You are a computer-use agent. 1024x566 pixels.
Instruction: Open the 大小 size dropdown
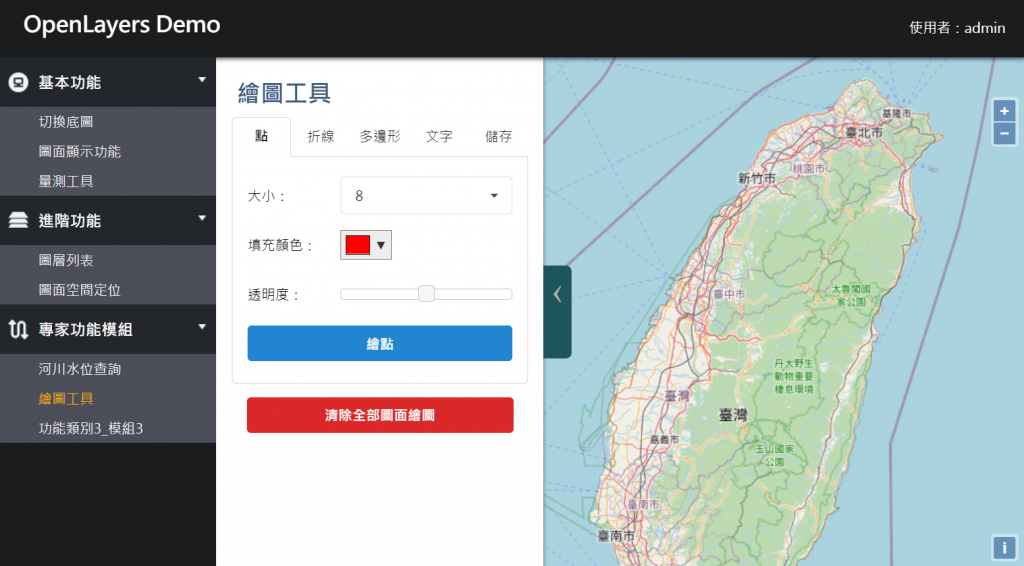(x=426, y=195)
